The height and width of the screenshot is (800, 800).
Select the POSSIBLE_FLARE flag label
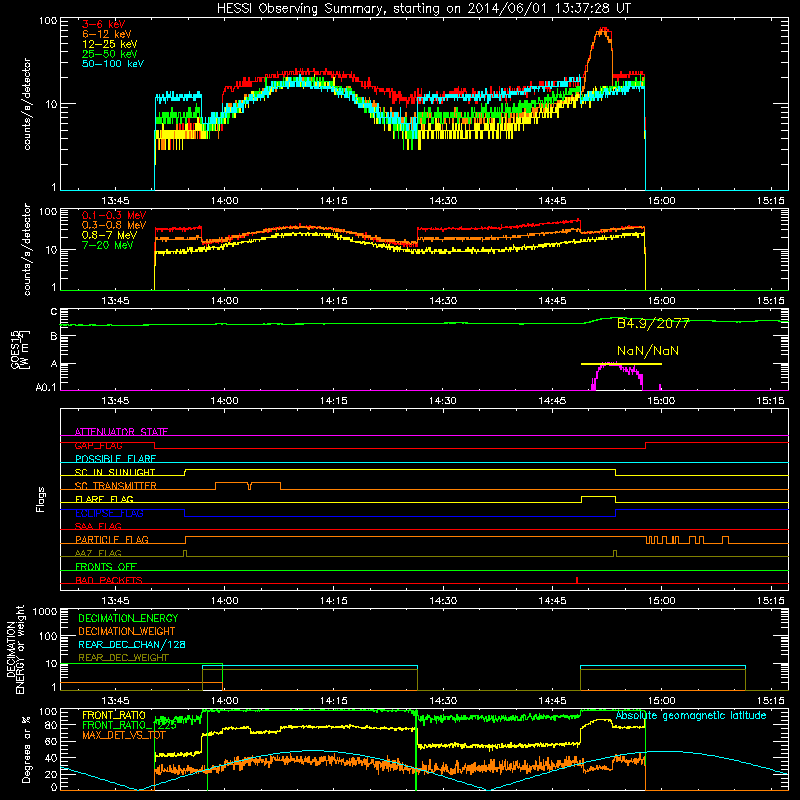(115, 459)
